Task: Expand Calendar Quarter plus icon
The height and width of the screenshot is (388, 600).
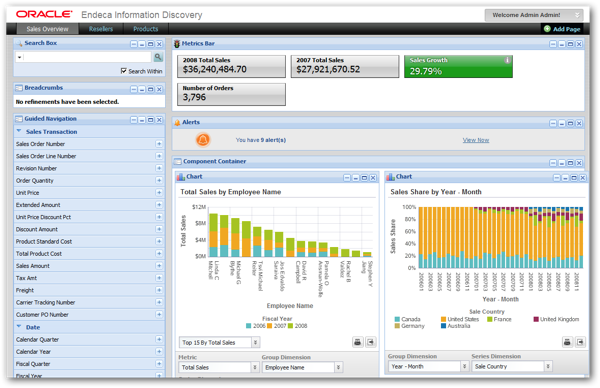Action: coord(159,339)
